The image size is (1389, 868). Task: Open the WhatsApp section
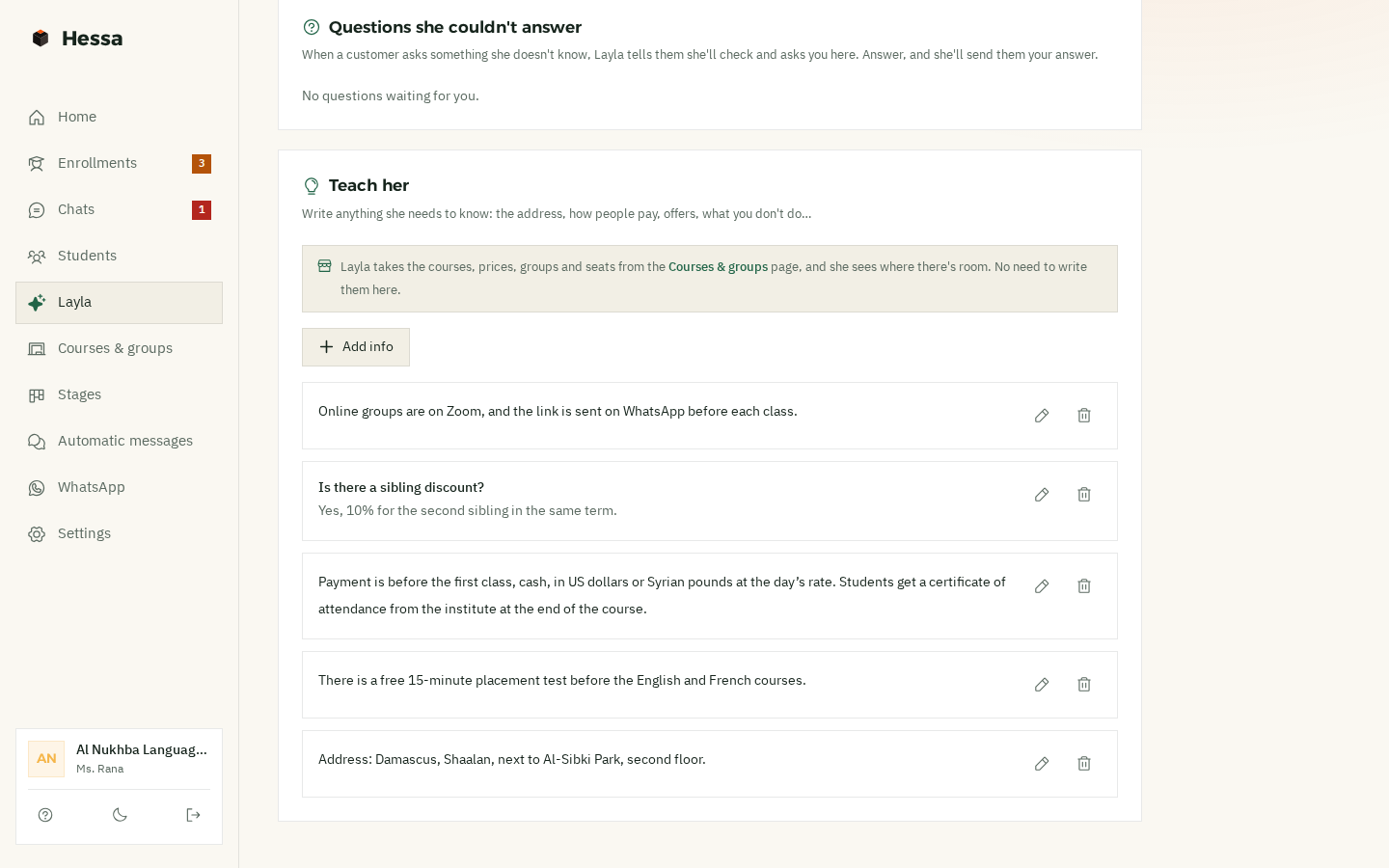coord(119,488)
